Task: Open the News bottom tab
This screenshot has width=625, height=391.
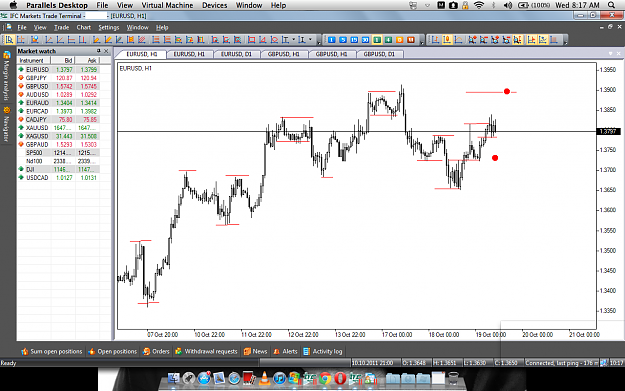Action: (256, 352)
